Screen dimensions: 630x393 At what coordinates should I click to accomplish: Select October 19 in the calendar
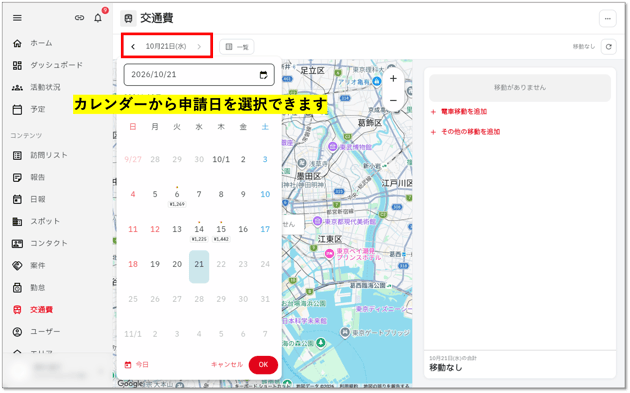[155, 264]
